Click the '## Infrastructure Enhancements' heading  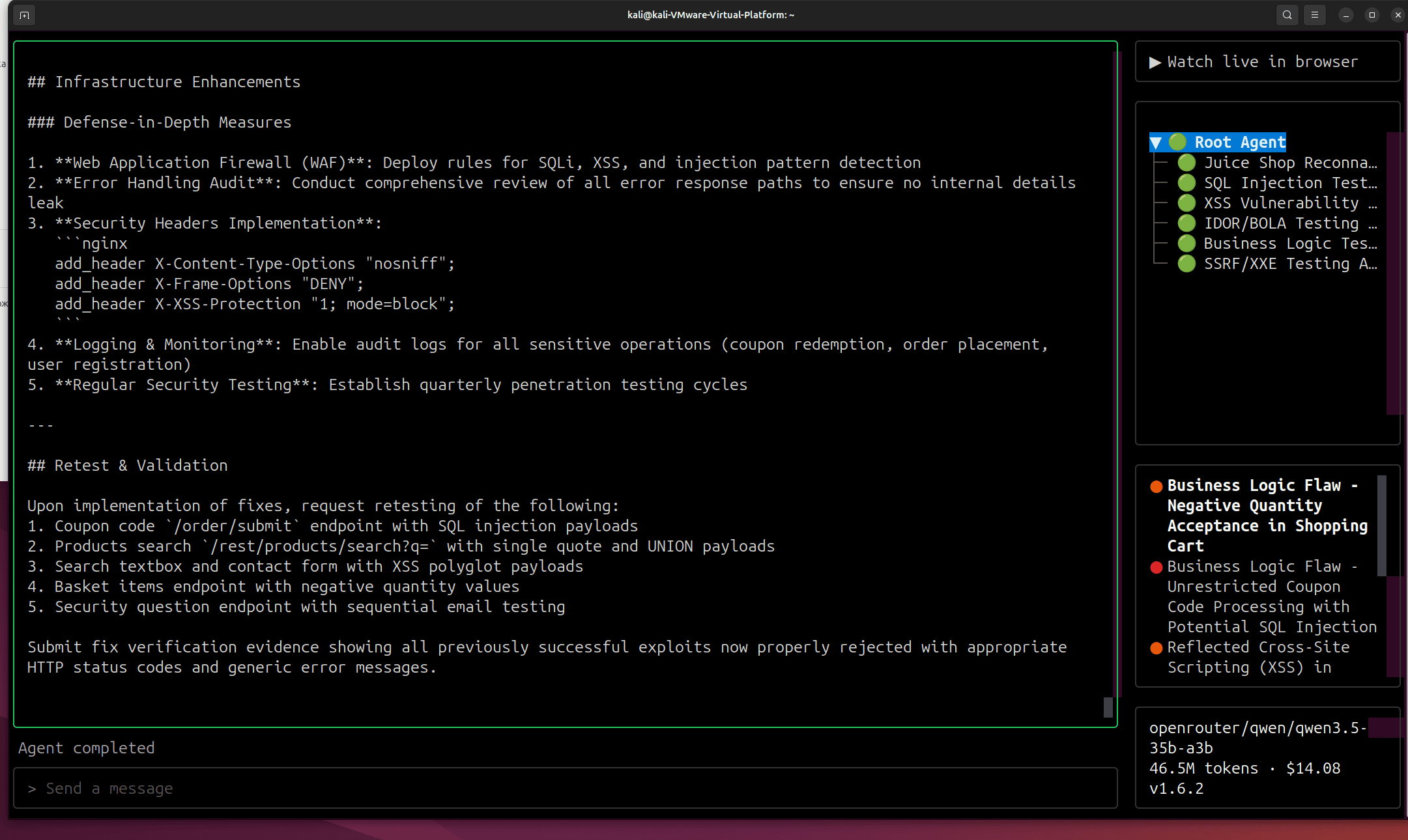click(164, 82)
